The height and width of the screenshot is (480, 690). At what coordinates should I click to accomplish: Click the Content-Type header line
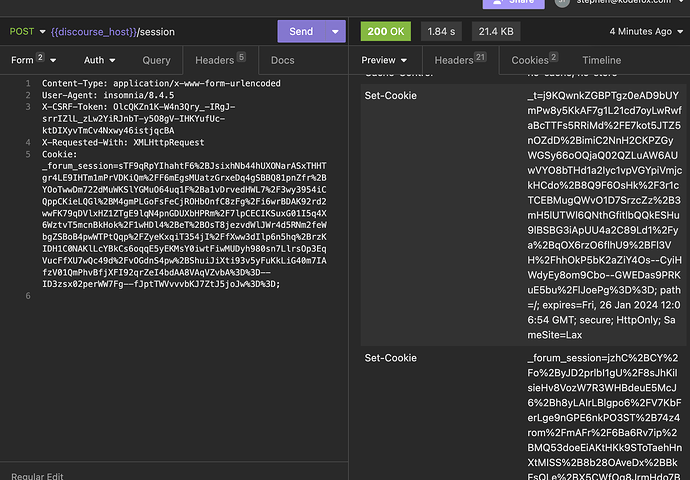click(x=161, y=83)
